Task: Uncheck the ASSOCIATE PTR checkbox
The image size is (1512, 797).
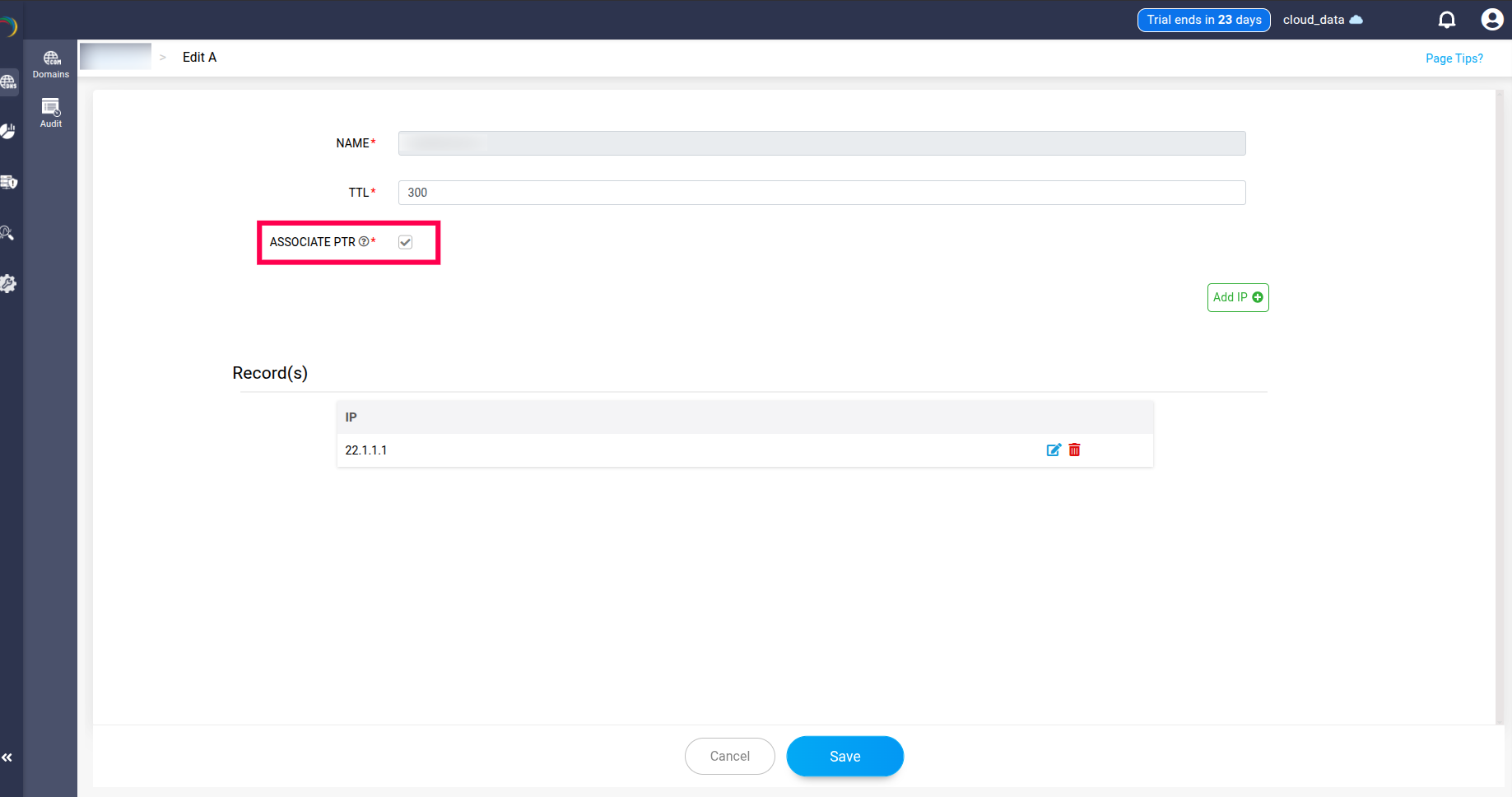Action: pos(405,241)
